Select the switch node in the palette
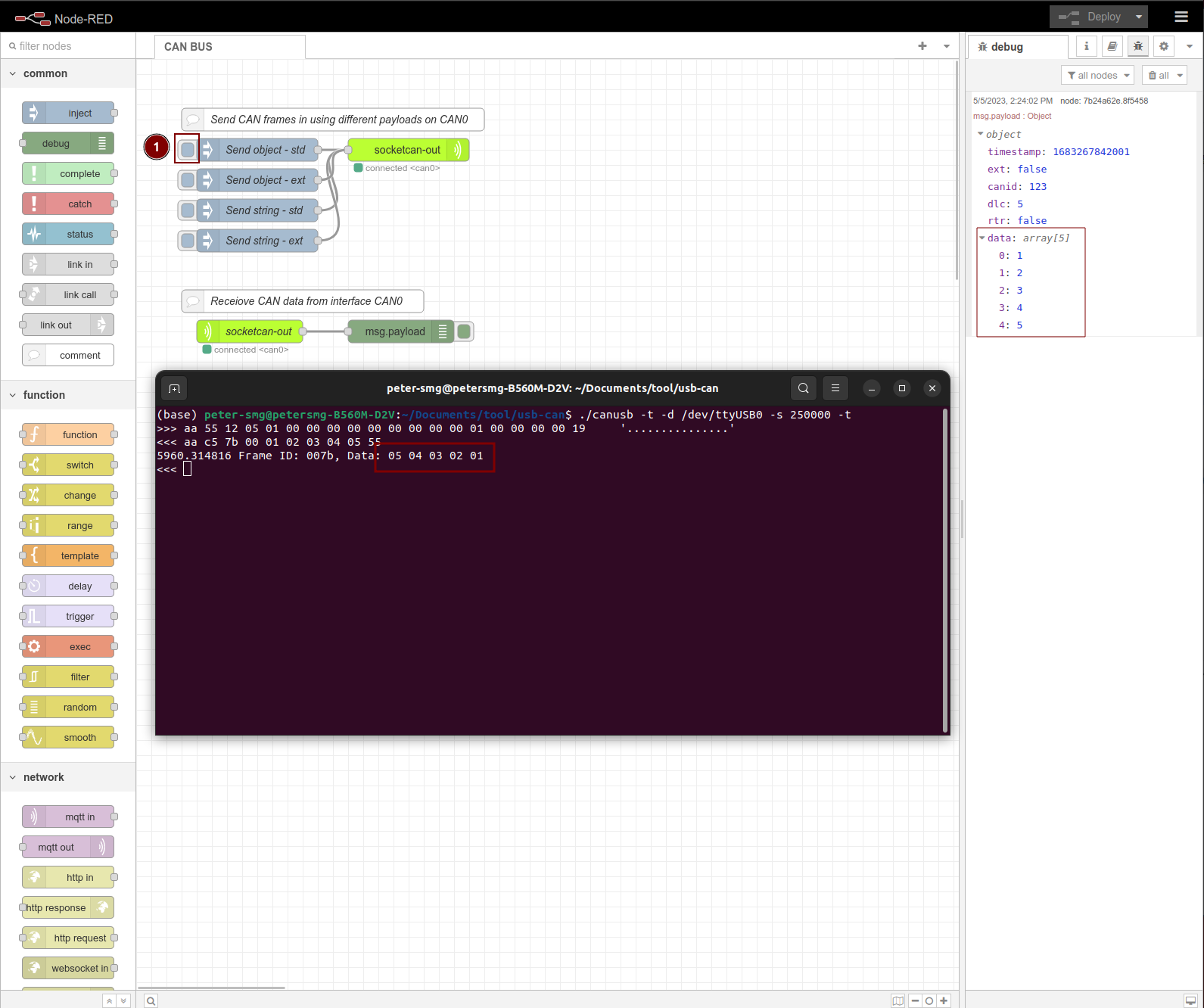The height and width of the screenshot is (1008, 1204). point(68,465)
